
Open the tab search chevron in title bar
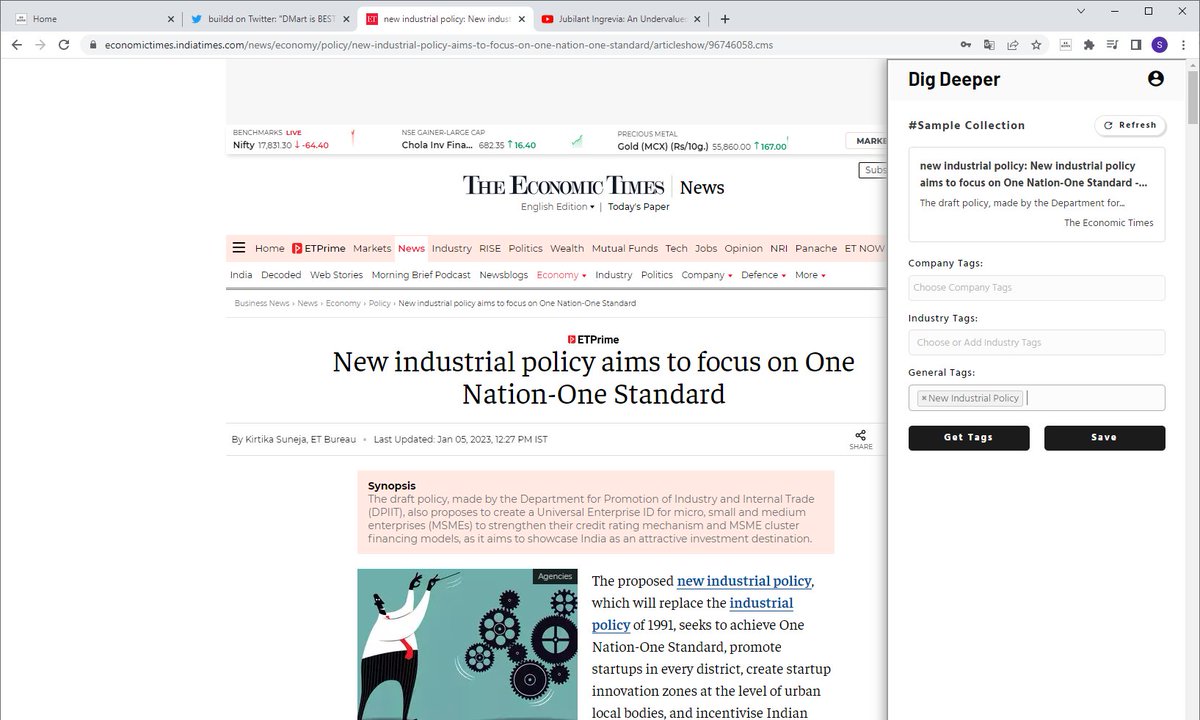1080,11
